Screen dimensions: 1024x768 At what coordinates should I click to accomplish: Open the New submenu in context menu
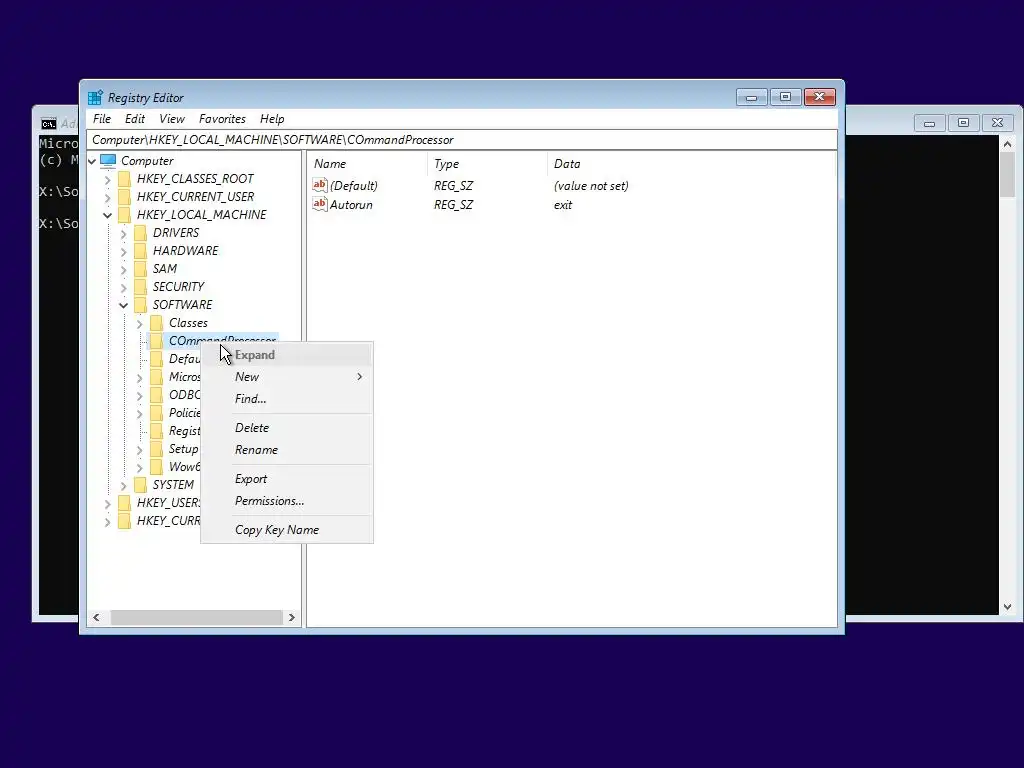coord(287,377)
